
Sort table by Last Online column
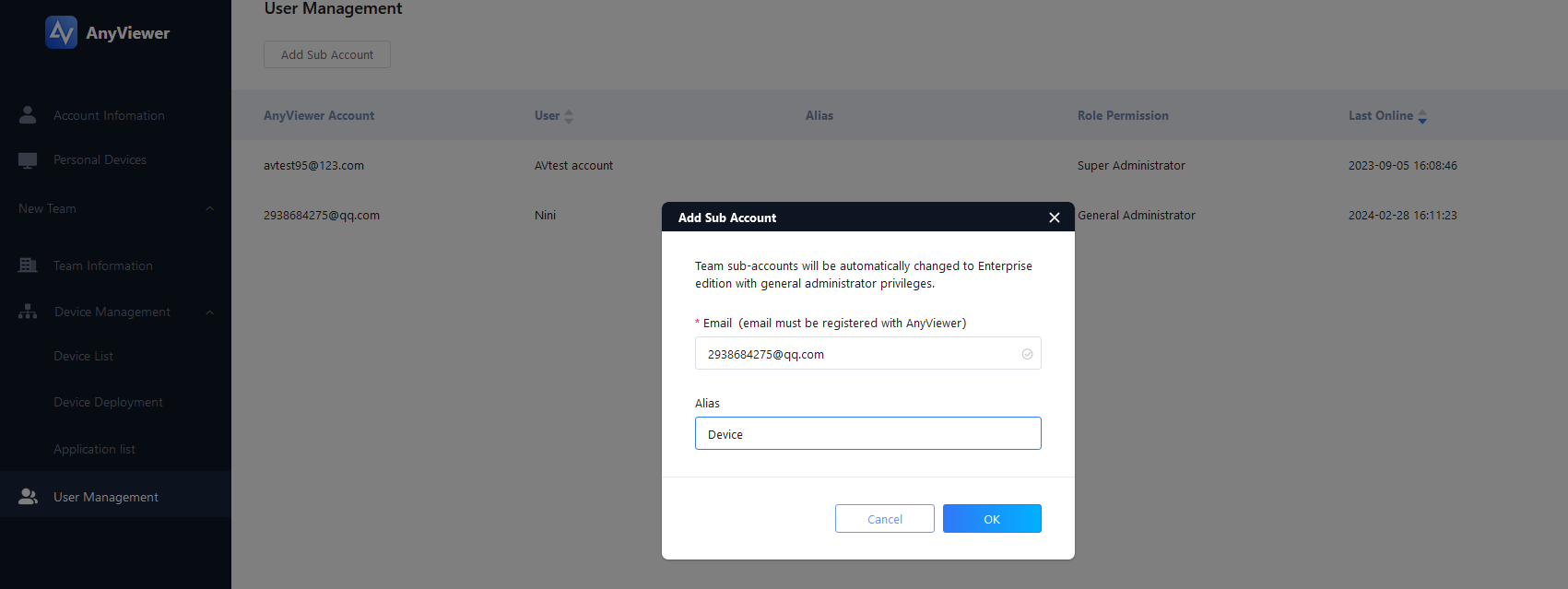click(1422, 116)
